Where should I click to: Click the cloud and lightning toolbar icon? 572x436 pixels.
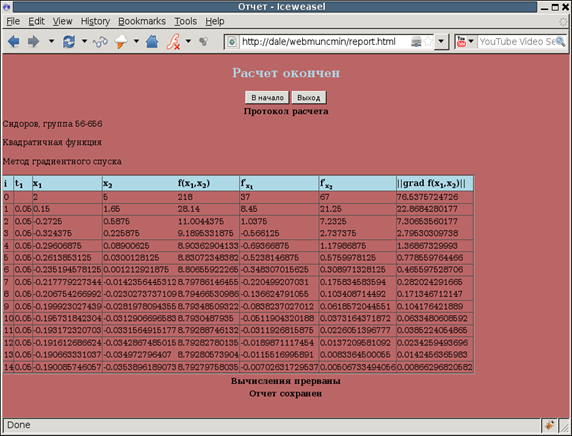121,42
